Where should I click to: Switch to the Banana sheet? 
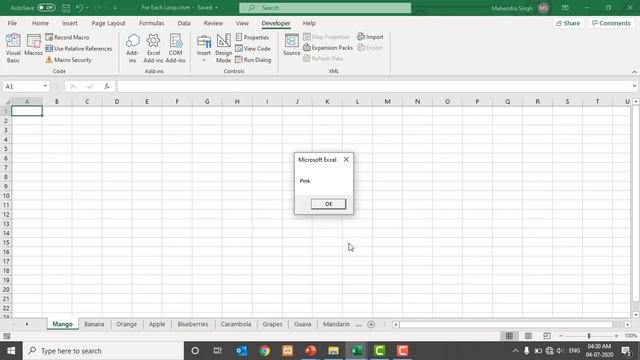94,324
